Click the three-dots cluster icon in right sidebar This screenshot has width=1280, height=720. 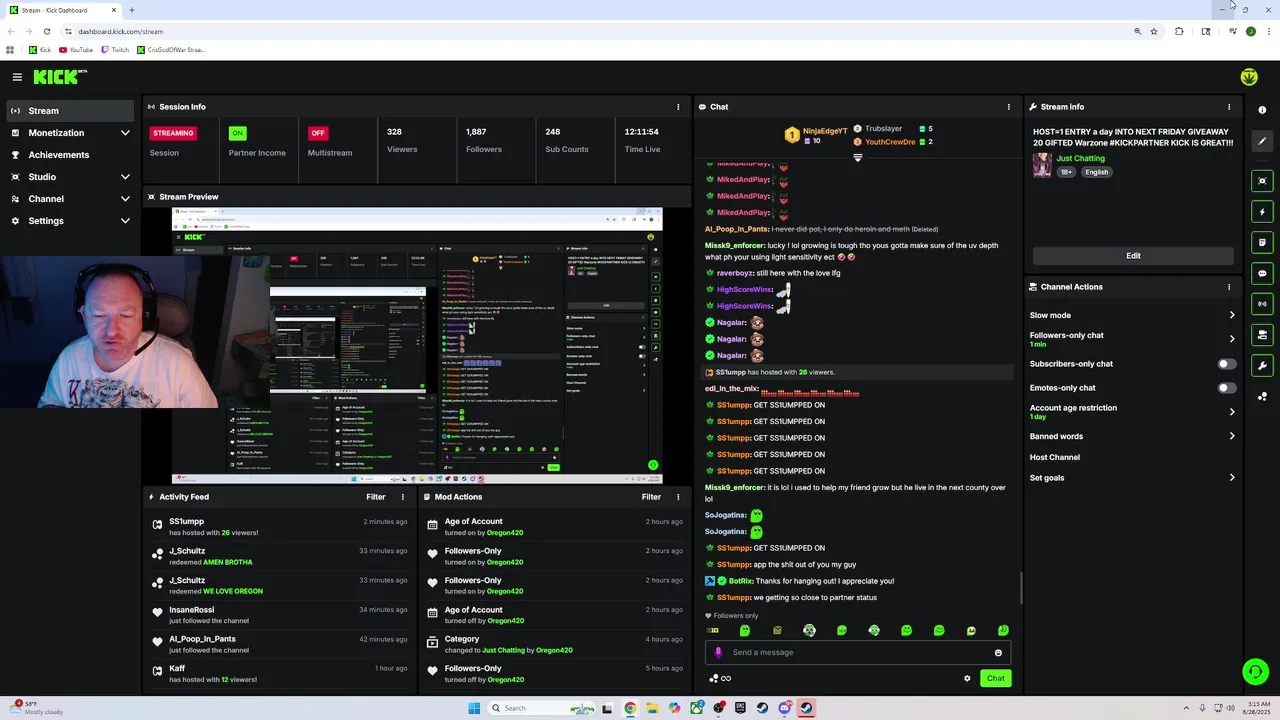[1262, 396]
